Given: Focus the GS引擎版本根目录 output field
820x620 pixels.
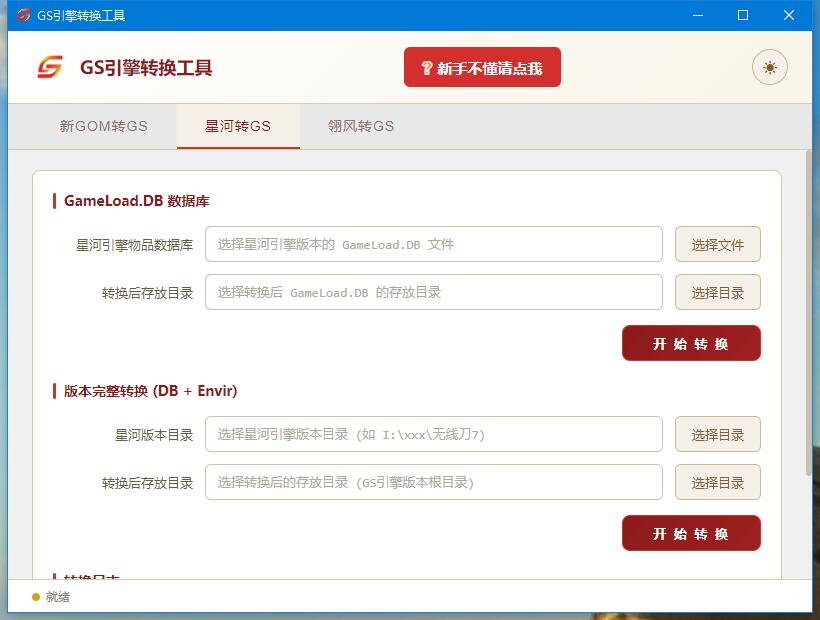Looking at the screenshot, I should [x=434, y=482].
